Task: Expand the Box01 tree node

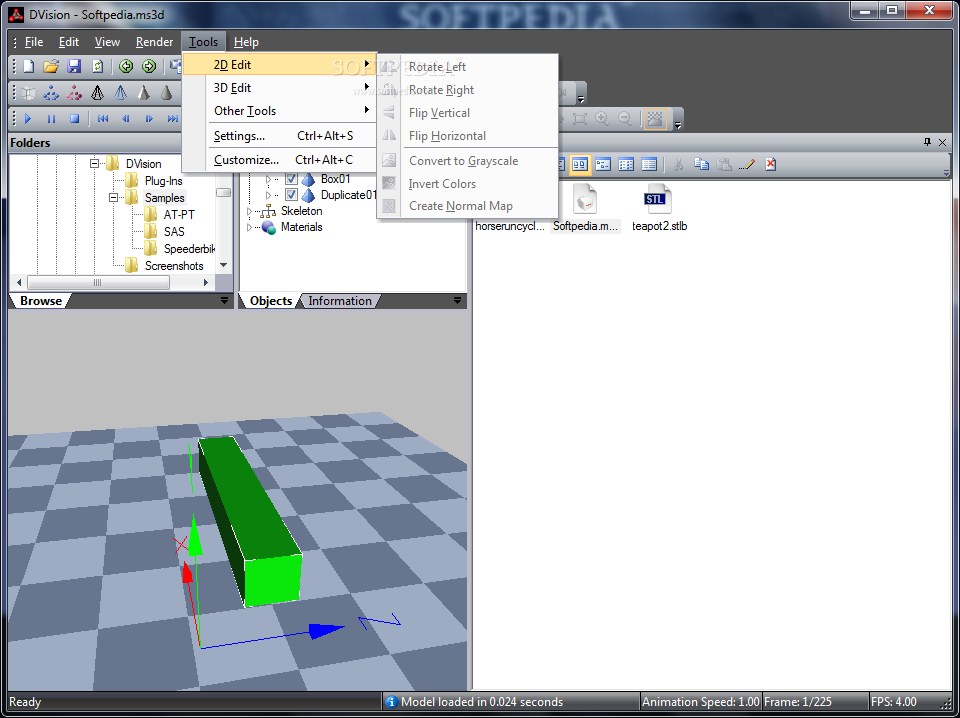Action: (268, 179)
